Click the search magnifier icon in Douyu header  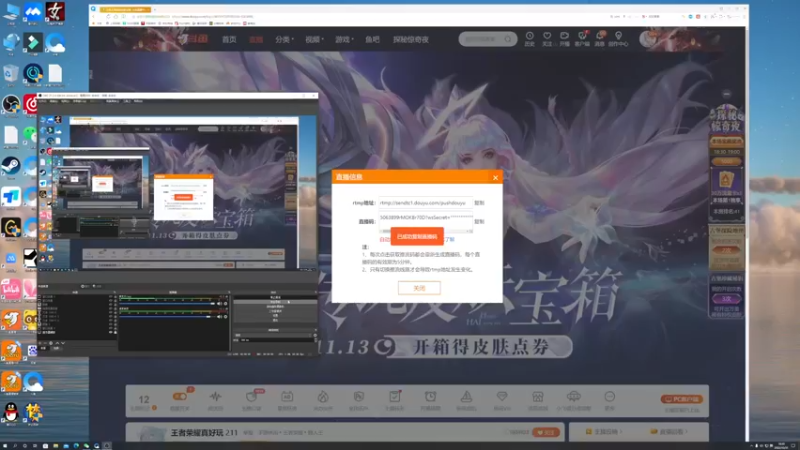pyautogui.click(x=508, y=39)
